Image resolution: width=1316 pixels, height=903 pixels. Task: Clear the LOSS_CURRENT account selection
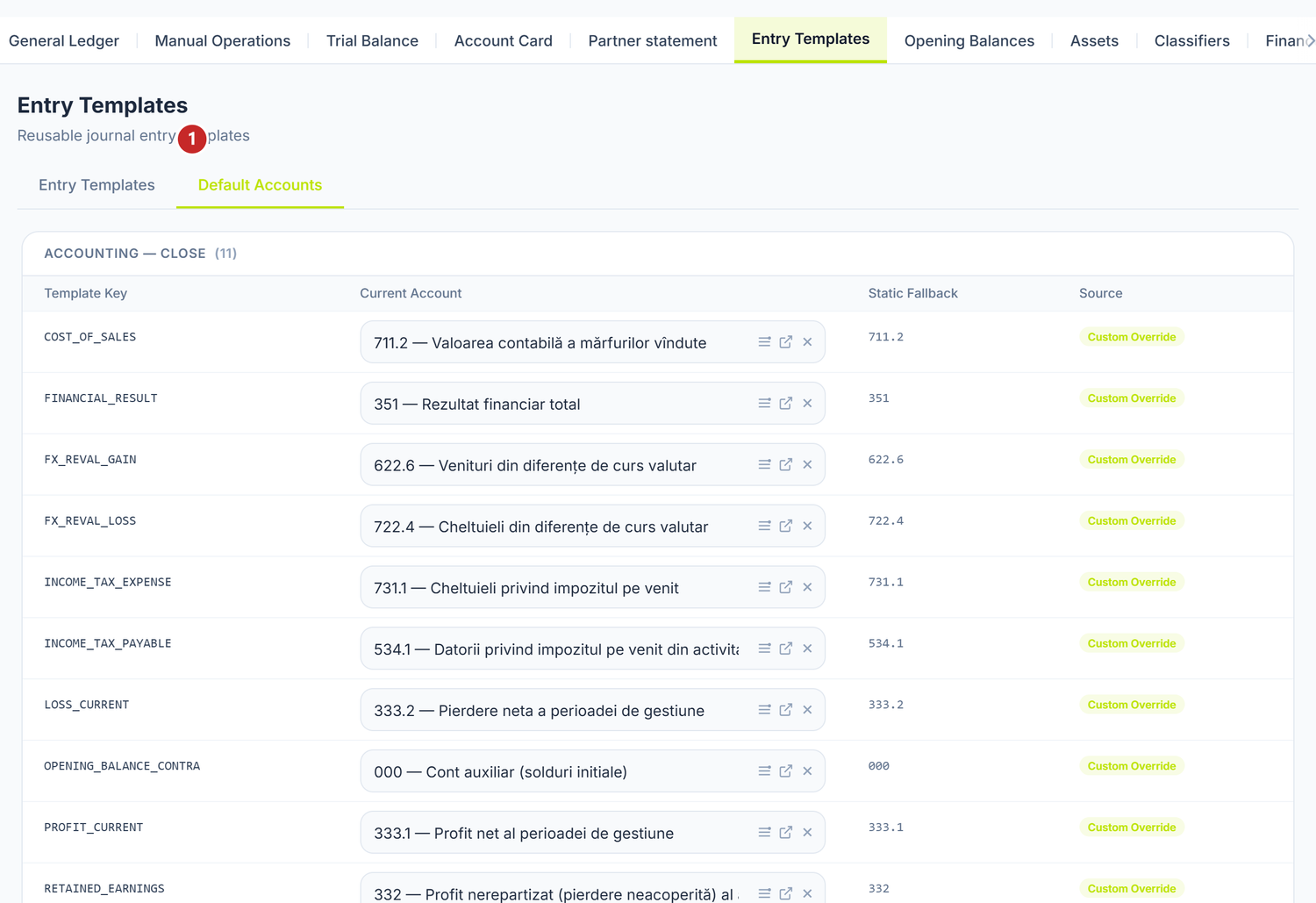tap(807, 710)
